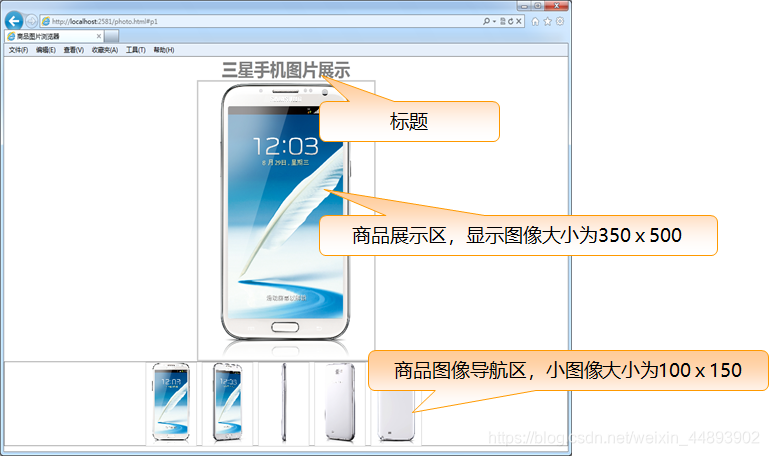Maximize the browser window
The image size is (769, 456).
point(538,6)
